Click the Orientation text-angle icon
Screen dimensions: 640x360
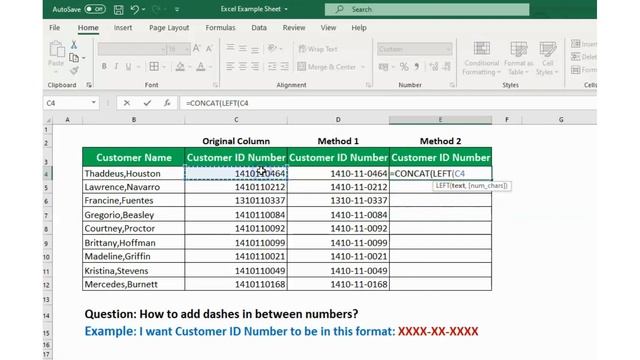tap(272, 49)
